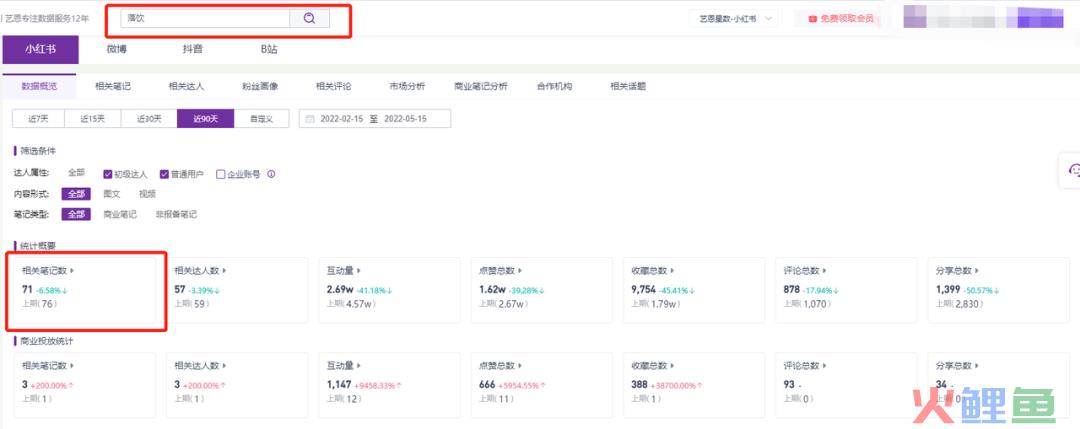Click the 1,399 shares value

948,290
